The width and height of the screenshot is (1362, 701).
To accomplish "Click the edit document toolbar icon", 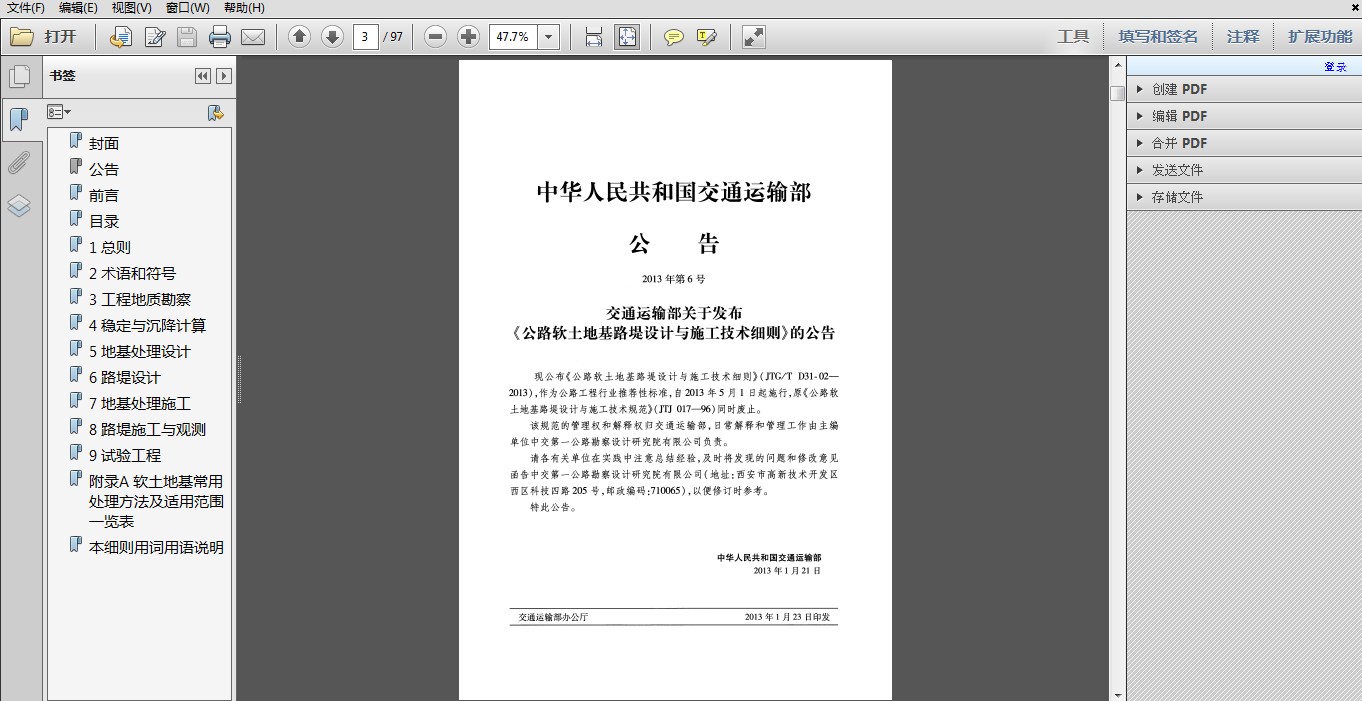I will pos(155,37).
